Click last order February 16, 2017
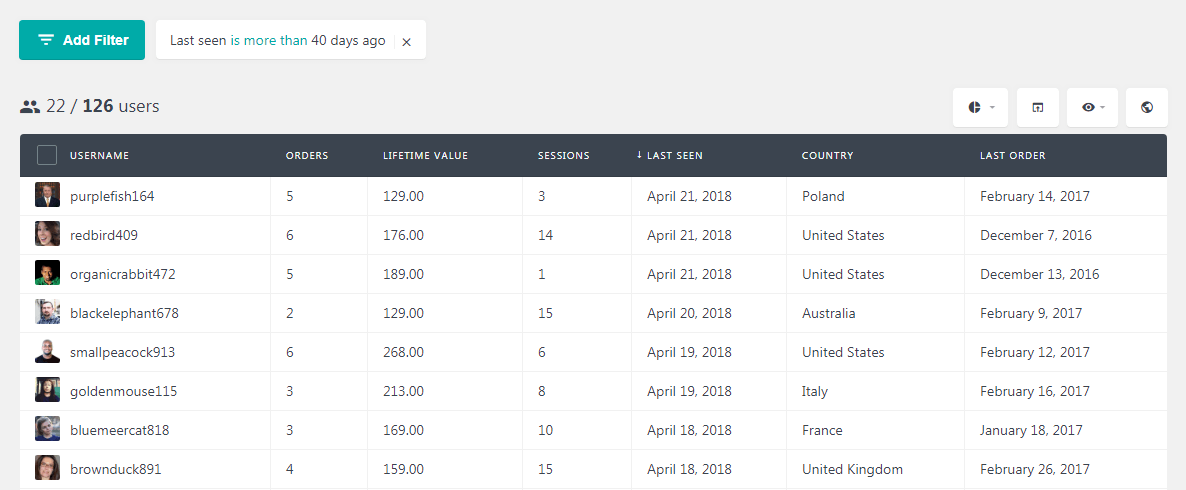 1035,392
